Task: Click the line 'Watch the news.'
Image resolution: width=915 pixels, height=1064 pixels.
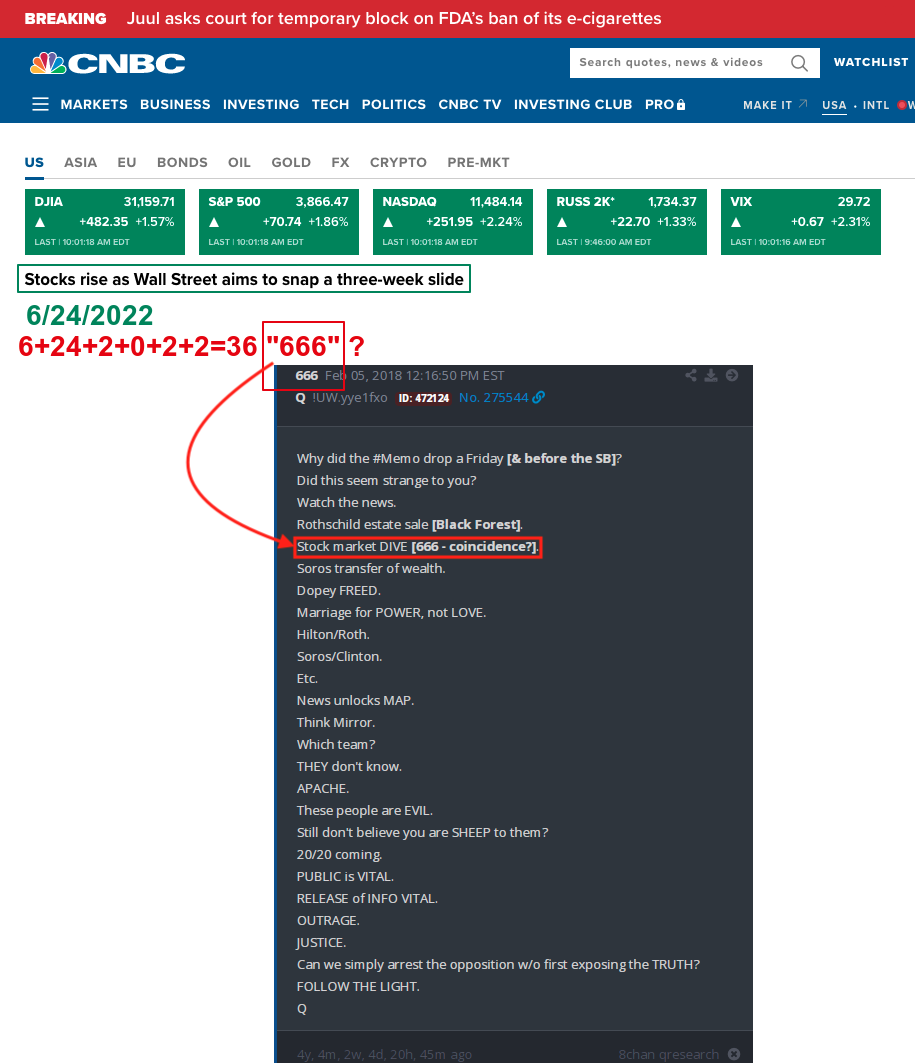Action: [346, 502]
